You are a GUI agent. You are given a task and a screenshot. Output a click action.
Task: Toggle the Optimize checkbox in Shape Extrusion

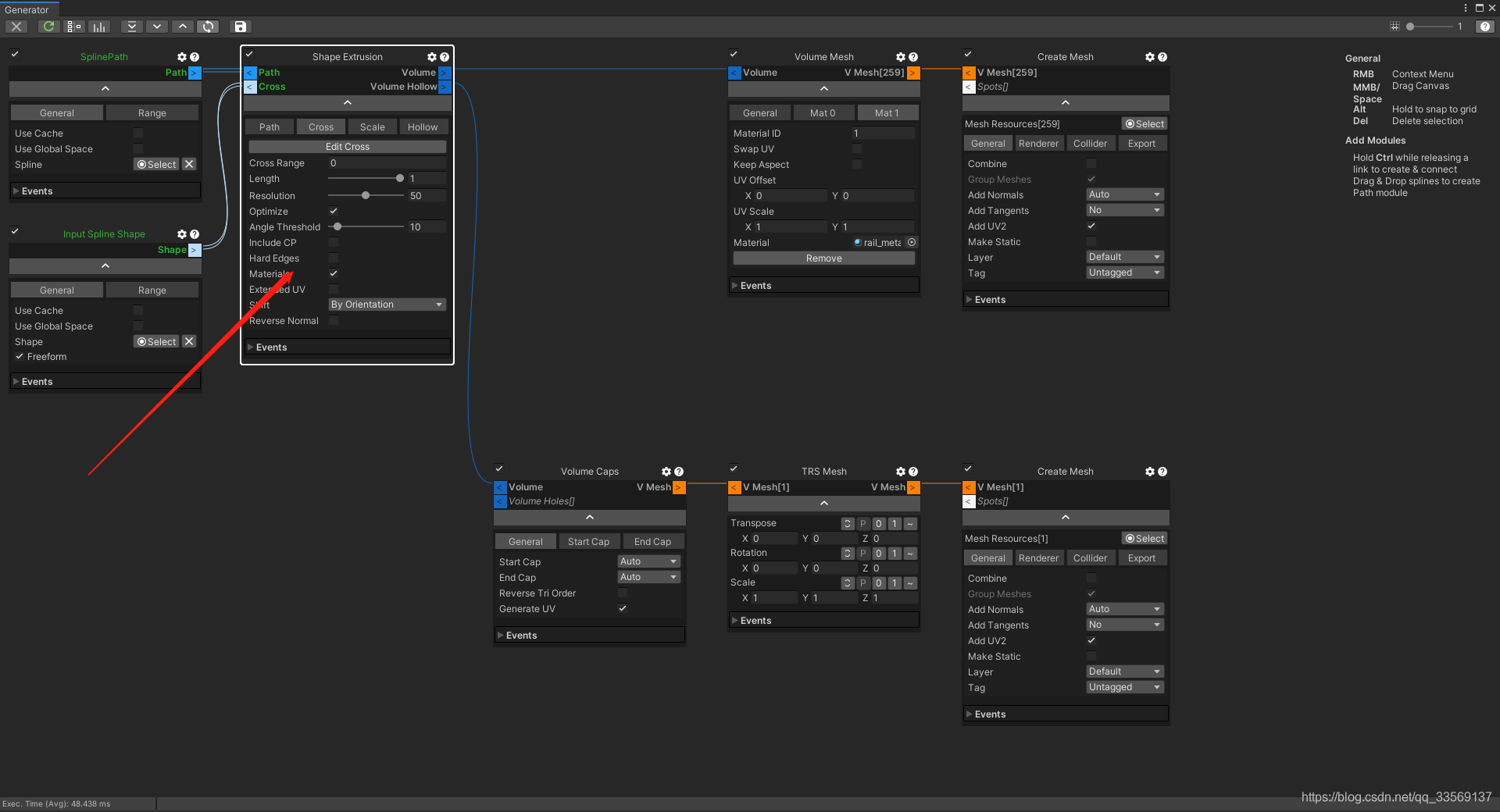[334, 211]
